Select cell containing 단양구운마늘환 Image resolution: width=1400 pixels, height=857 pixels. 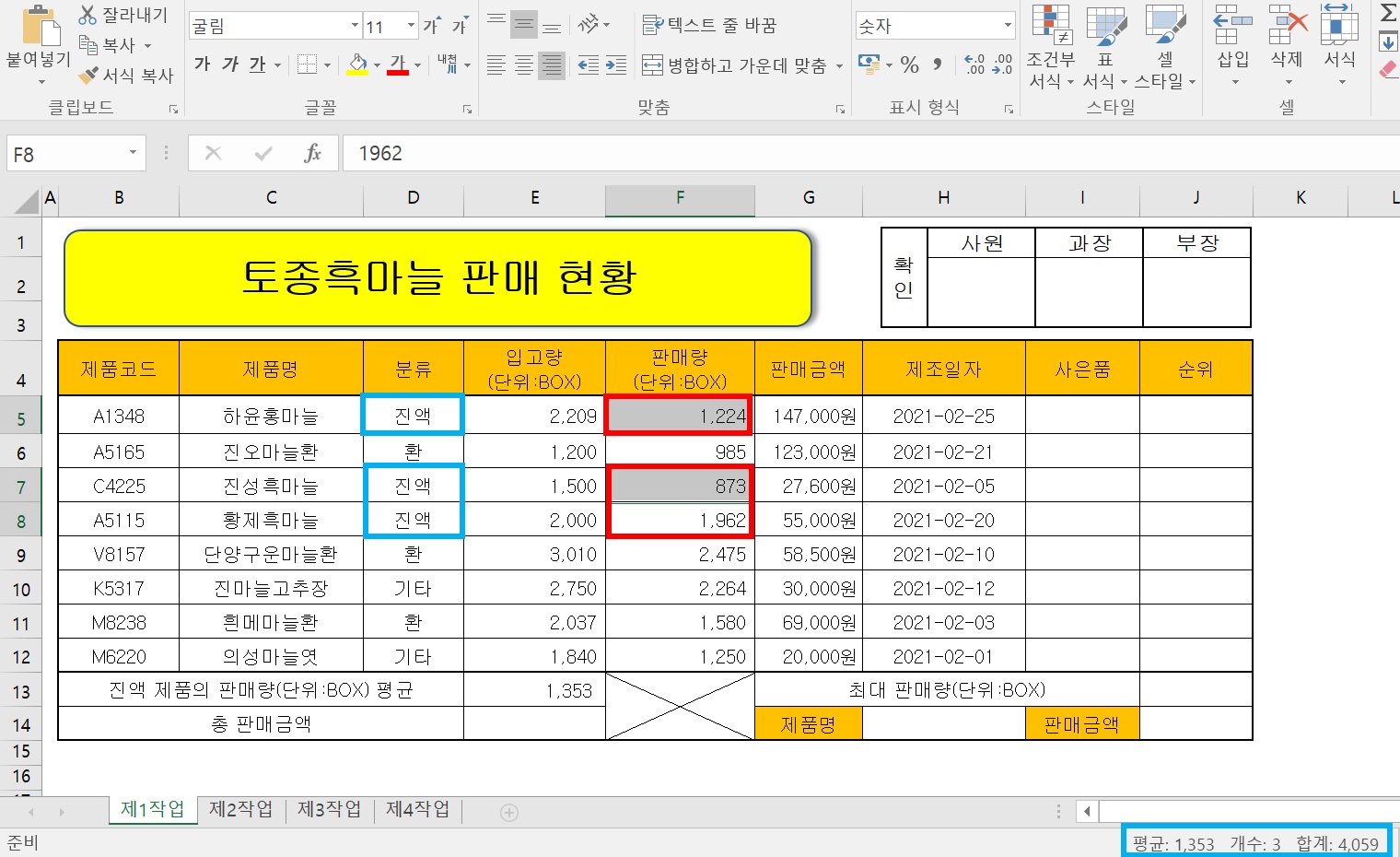(x=271, y=555)
